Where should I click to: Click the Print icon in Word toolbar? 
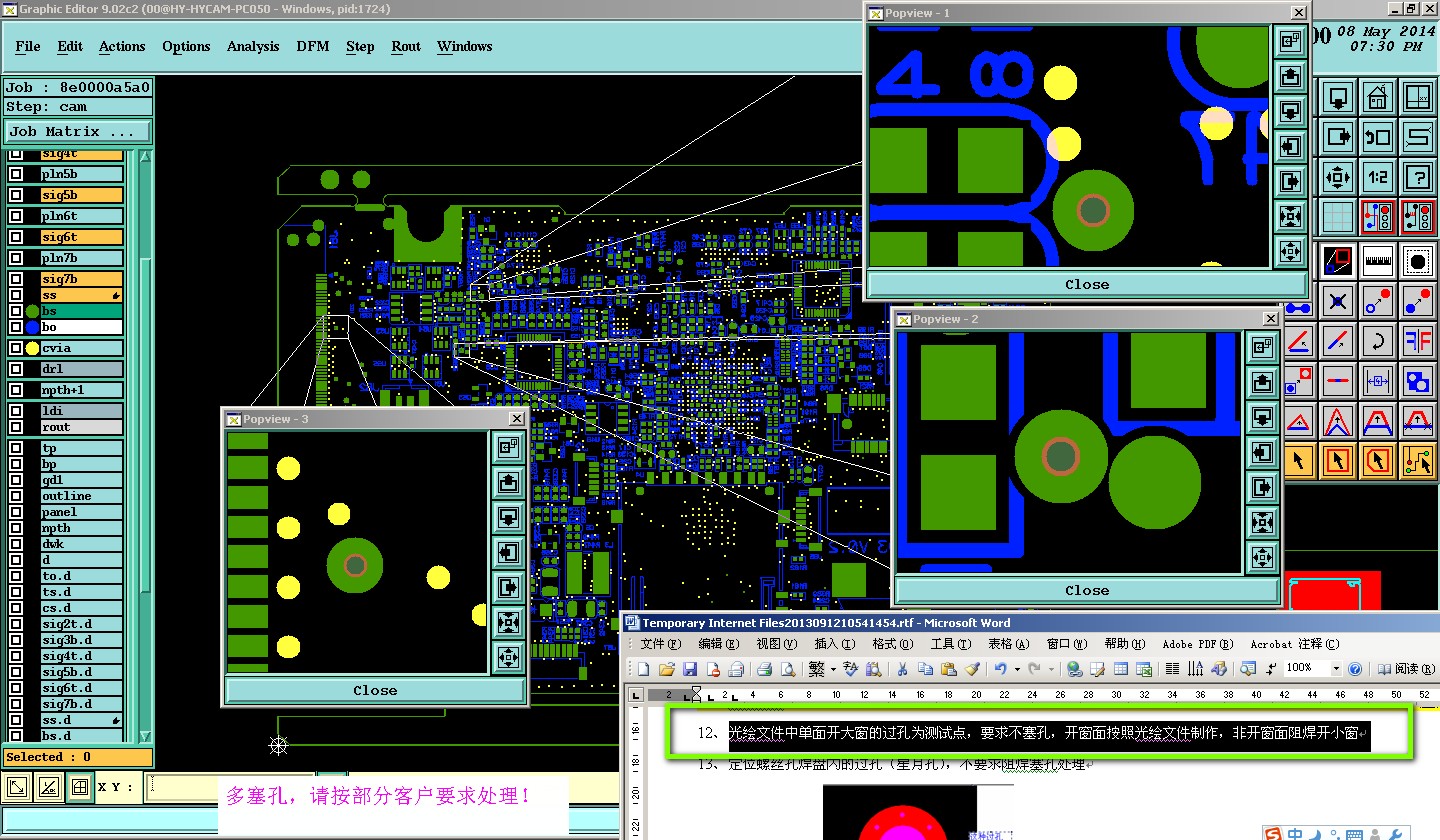pos(765,669)
